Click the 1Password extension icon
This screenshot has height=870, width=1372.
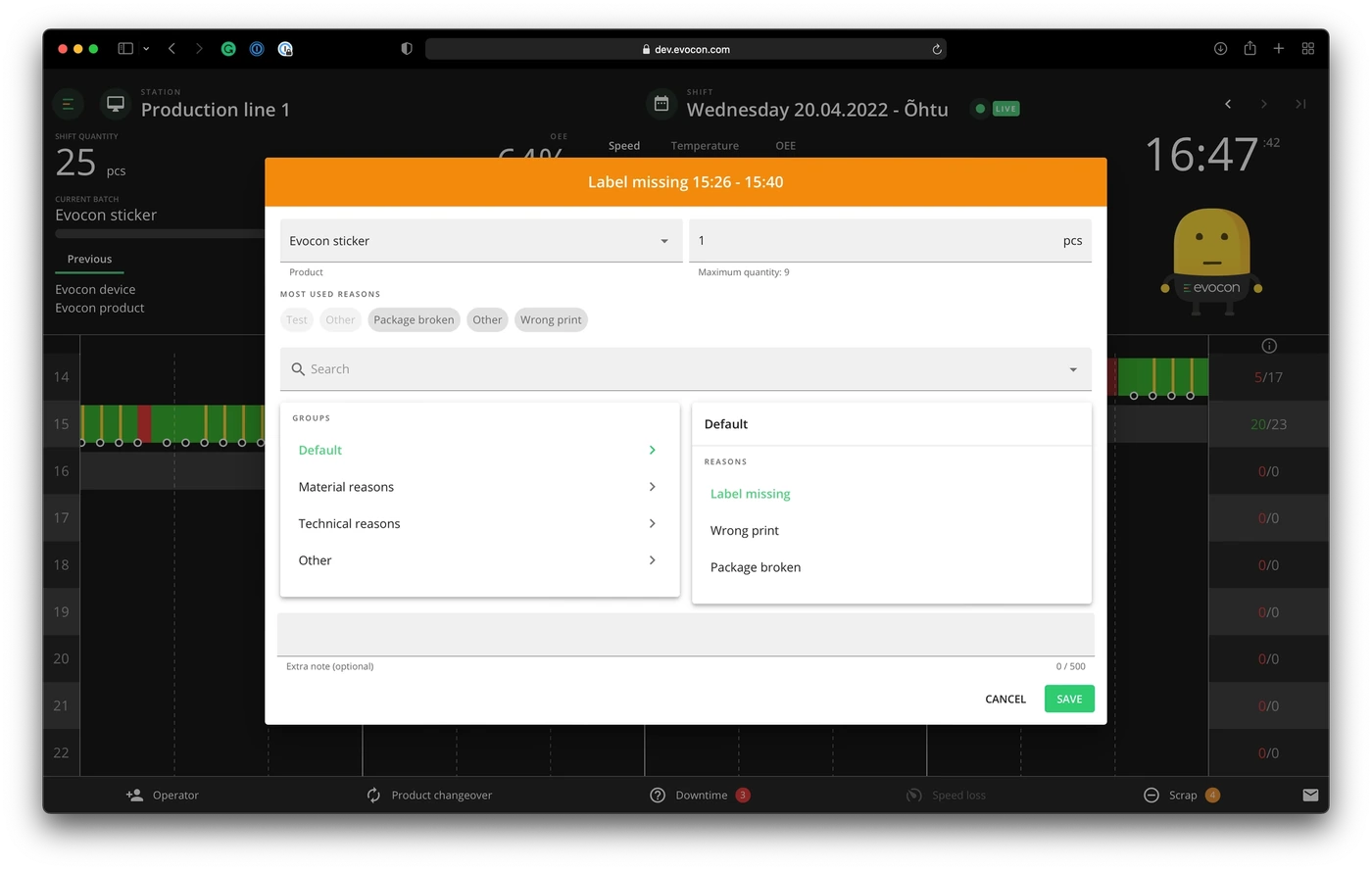(257, 48)
